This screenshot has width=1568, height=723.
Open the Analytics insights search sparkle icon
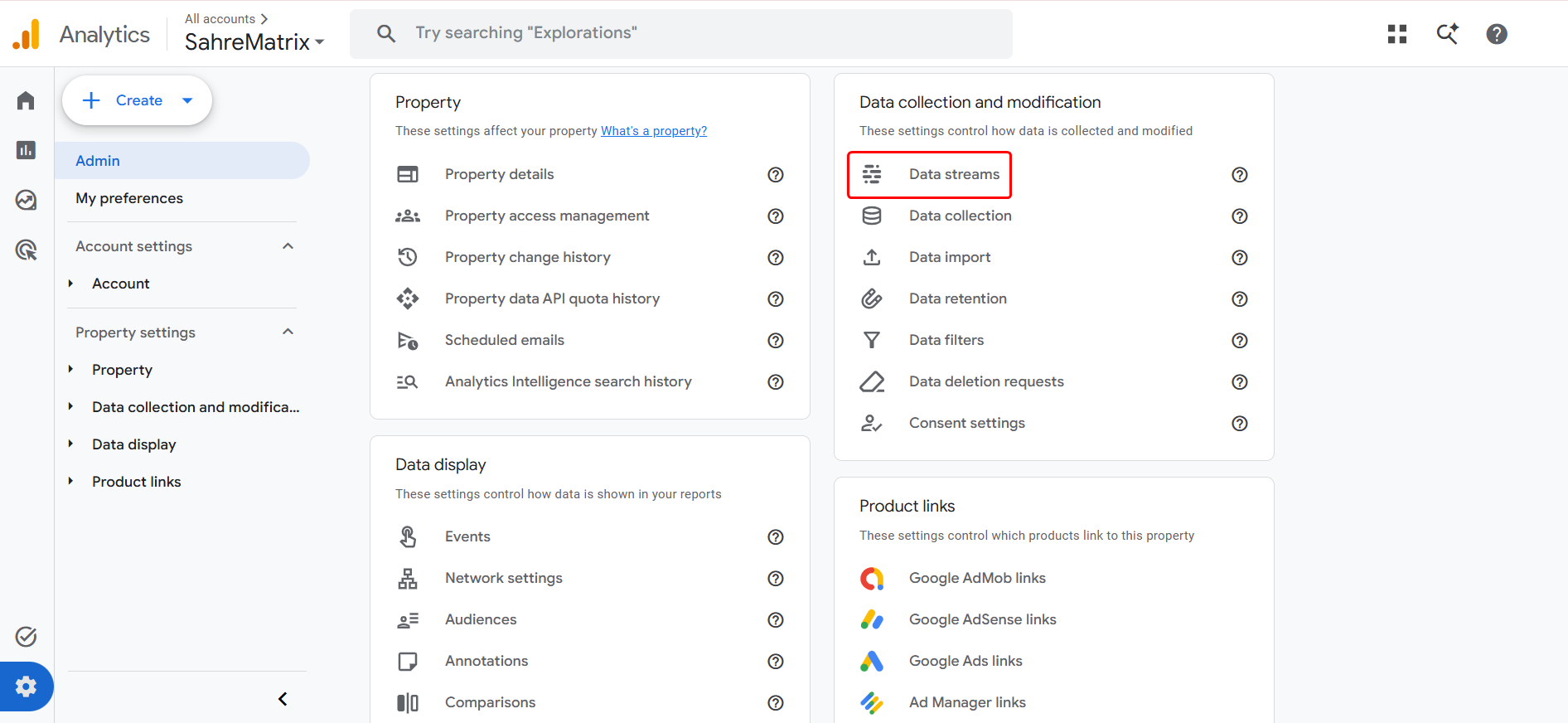pos(1447,34)
